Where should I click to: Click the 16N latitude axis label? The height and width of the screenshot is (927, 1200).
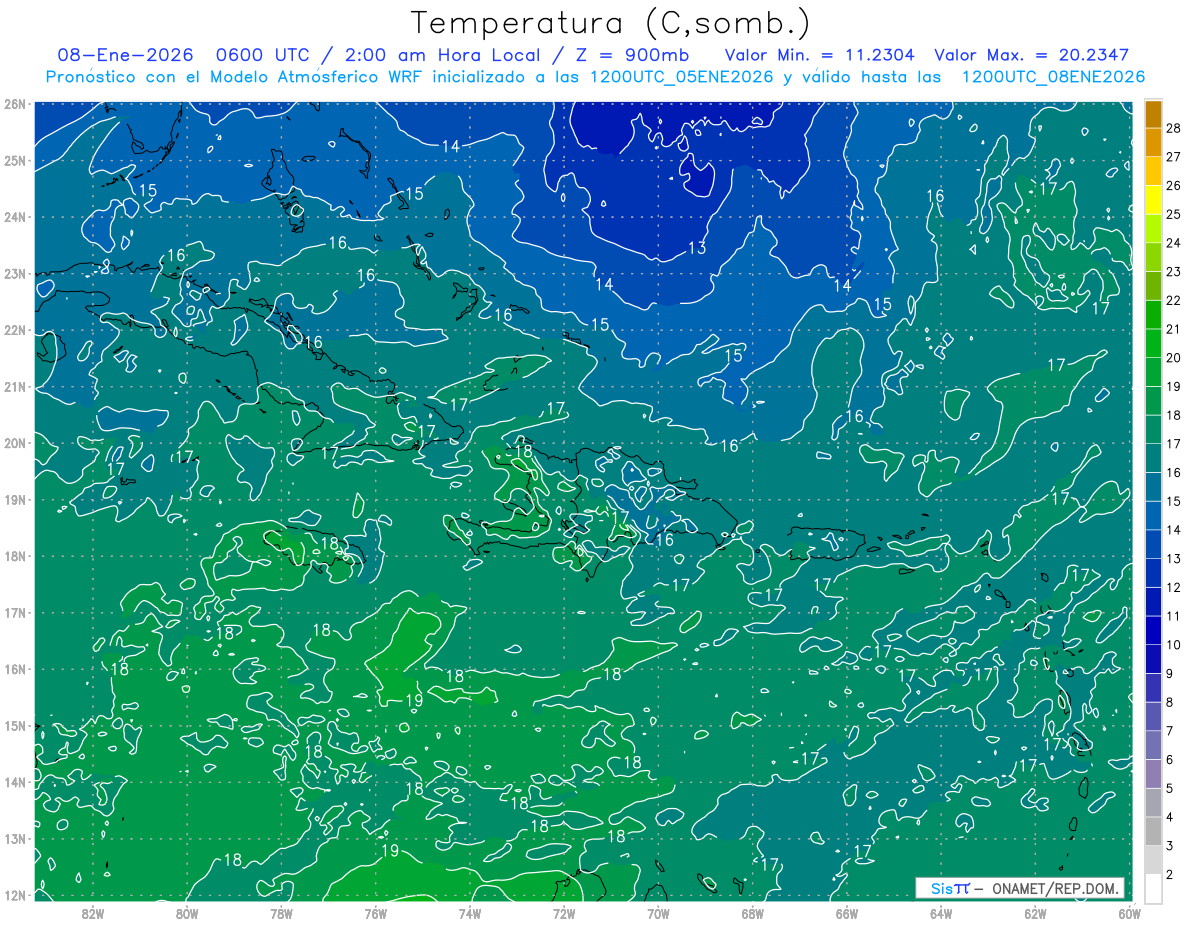pyautogui.click(x=15, y=669)
